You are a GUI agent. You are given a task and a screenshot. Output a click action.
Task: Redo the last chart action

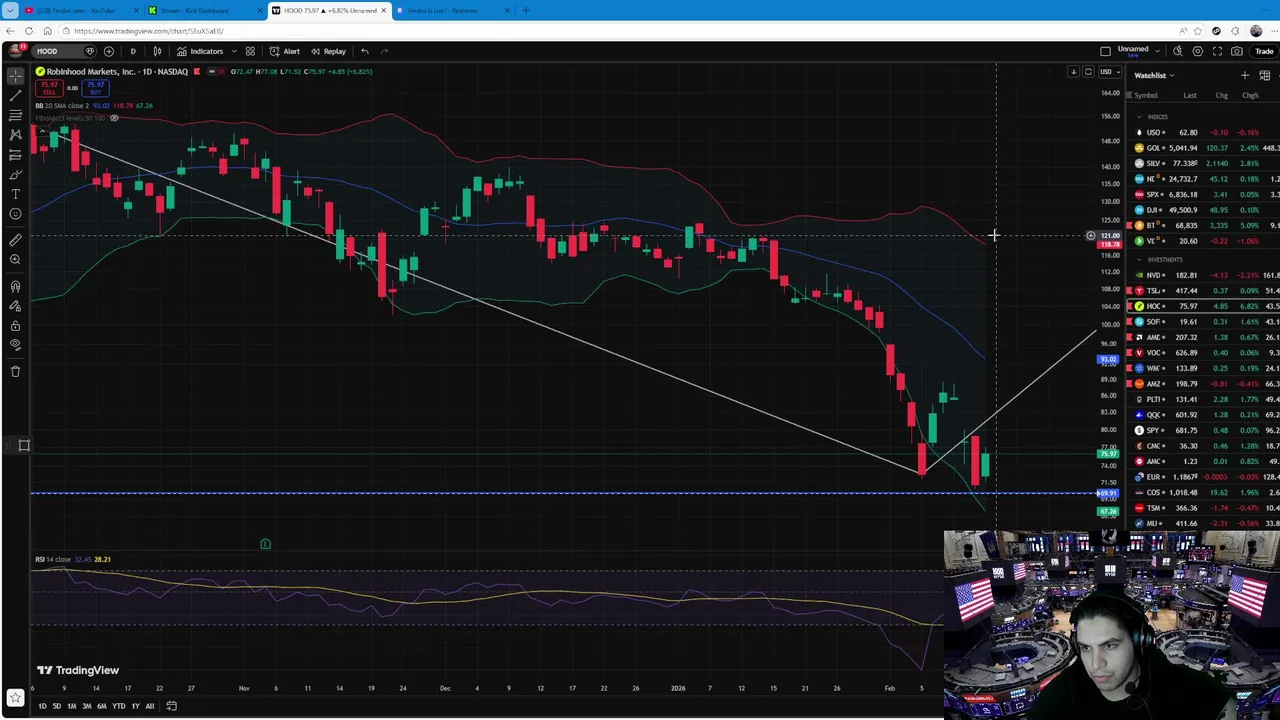click(x=385, y=51)
